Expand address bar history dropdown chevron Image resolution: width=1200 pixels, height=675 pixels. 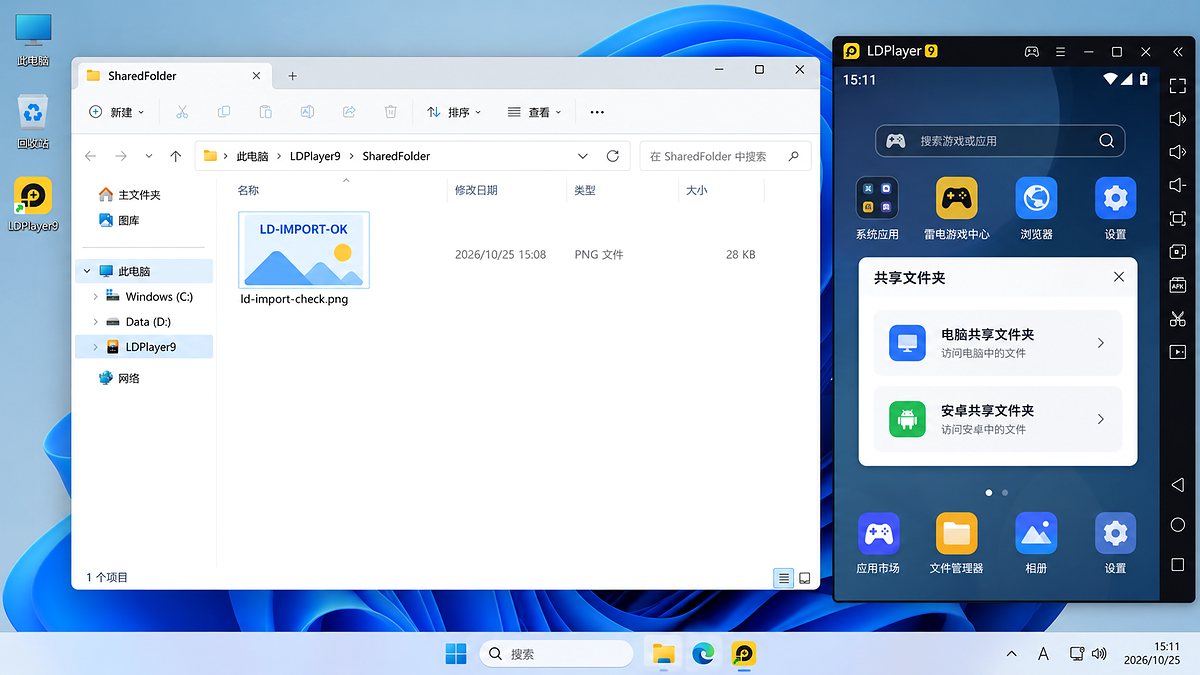coord(583,156)
